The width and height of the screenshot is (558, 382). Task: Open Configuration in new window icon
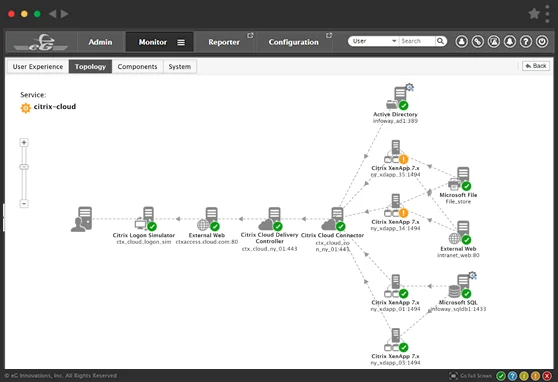329,35
